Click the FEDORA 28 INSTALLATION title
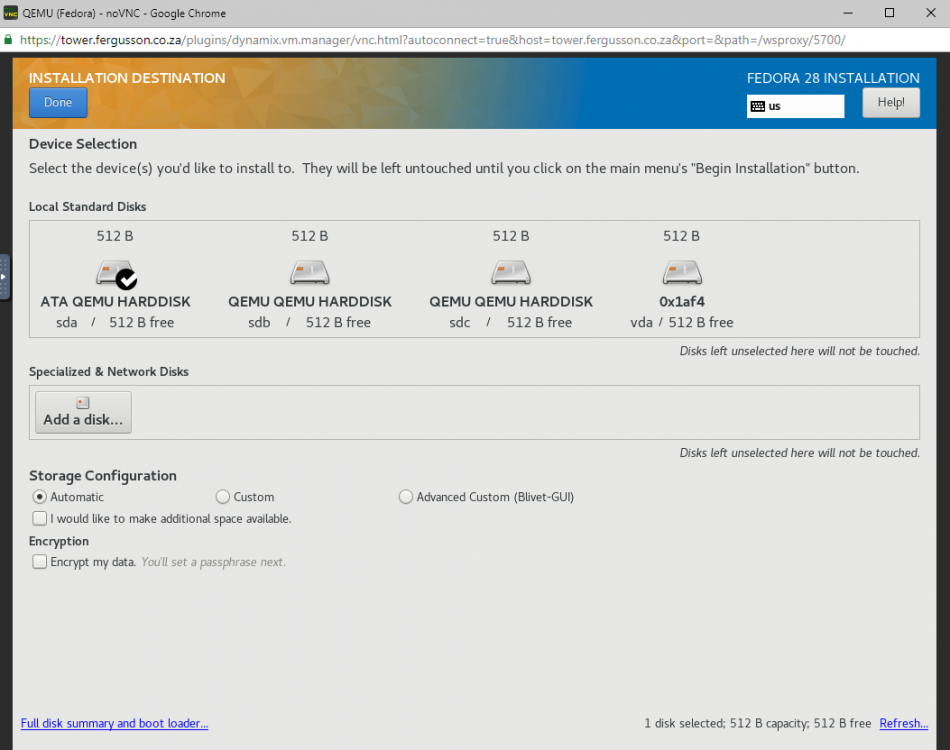 point(832,78)
